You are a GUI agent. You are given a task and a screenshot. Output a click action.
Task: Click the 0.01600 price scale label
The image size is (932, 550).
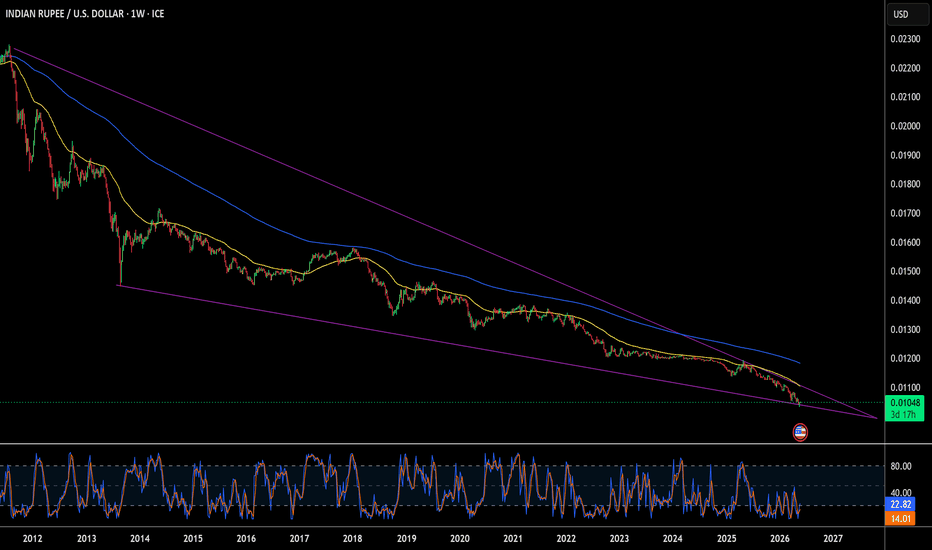905,243
